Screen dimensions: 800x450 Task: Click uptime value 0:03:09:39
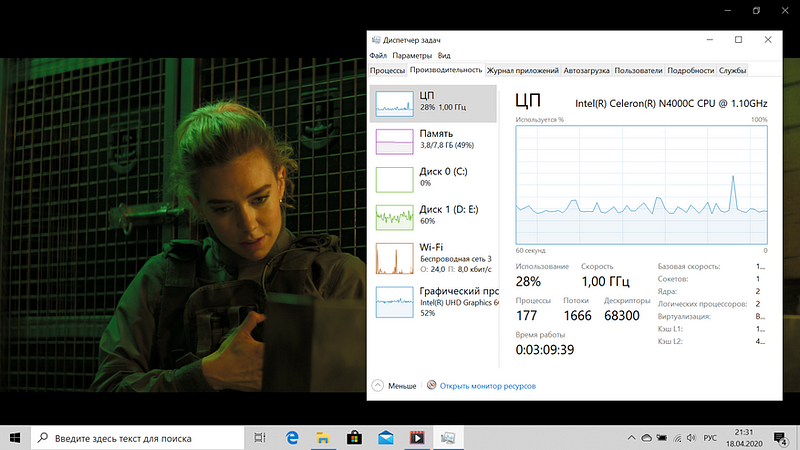pyautogui.click(x=544, y=349)
